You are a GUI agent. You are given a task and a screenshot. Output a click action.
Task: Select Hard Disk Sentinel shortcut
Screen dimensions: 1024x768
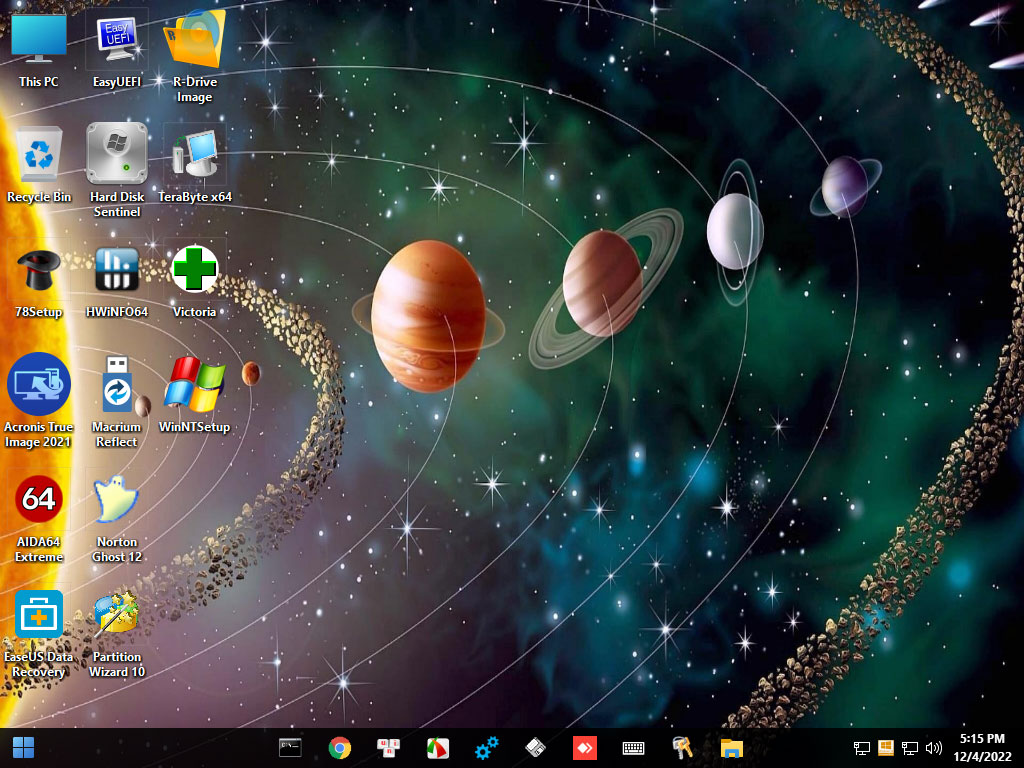(x=117, y=171)
